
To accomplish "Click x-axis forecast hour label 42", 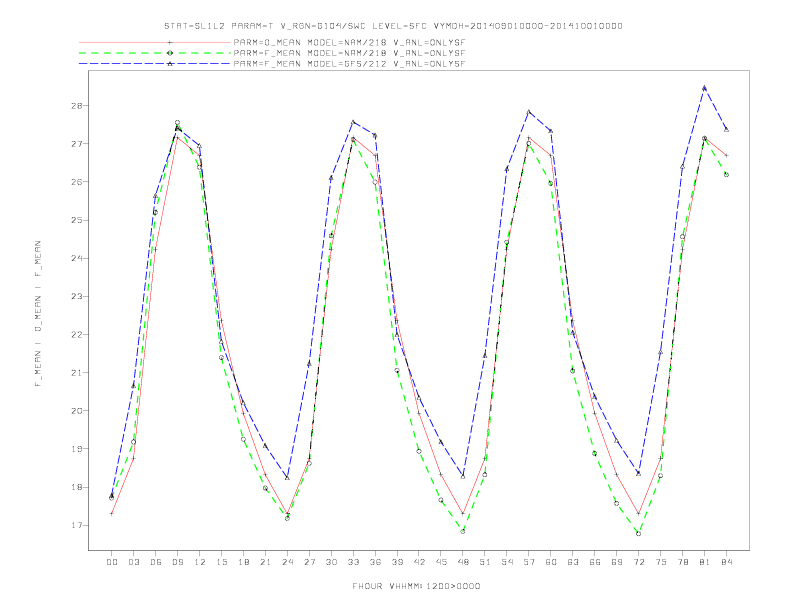I will [419, 562].
